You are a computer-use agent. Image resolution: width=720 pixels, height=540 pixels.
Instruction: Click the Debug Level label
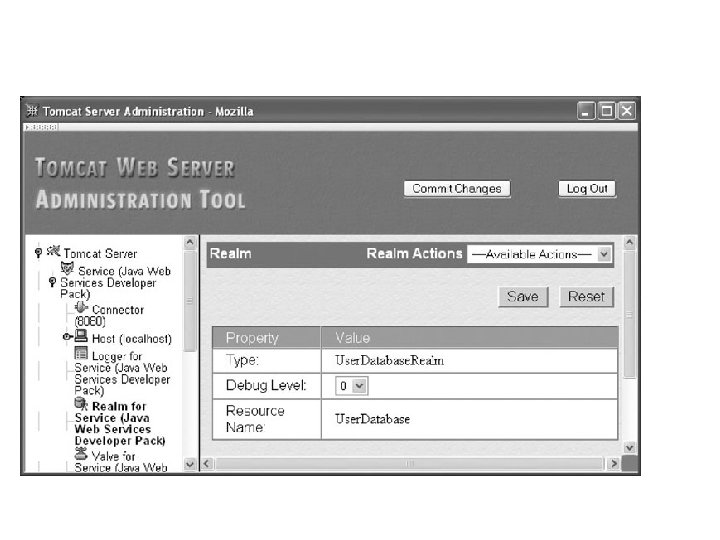(x=266, y=385)
